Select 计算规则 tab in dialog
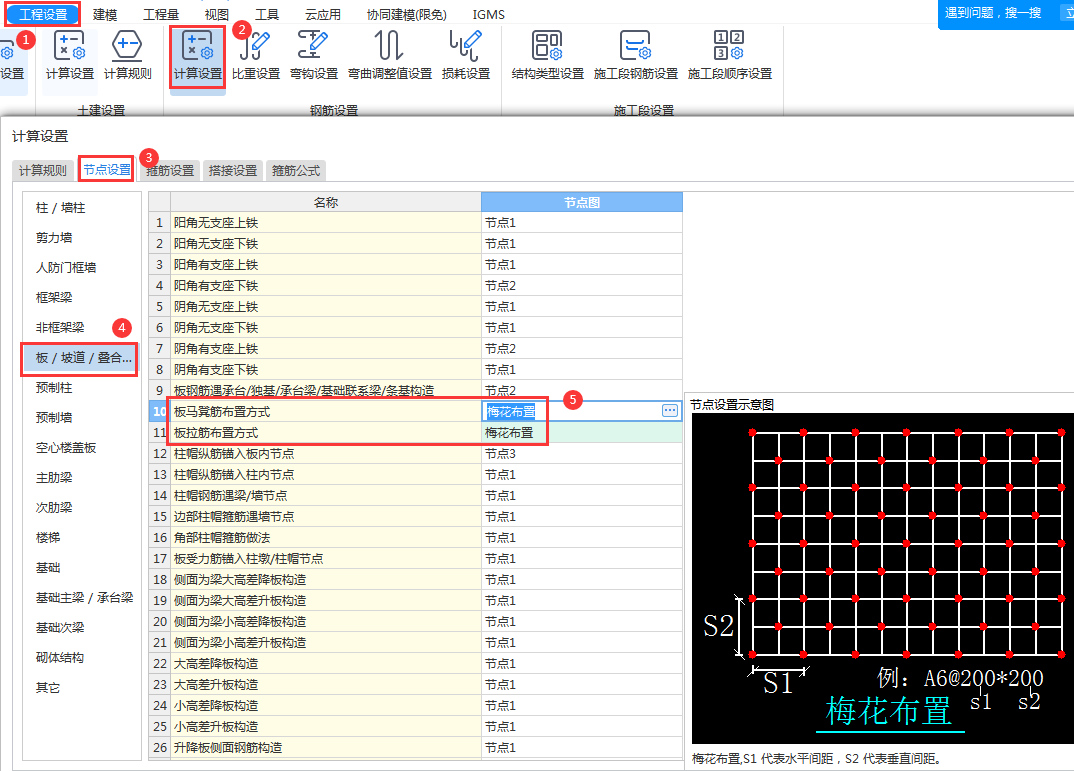The image size is (1074, 771). (42, 170)
